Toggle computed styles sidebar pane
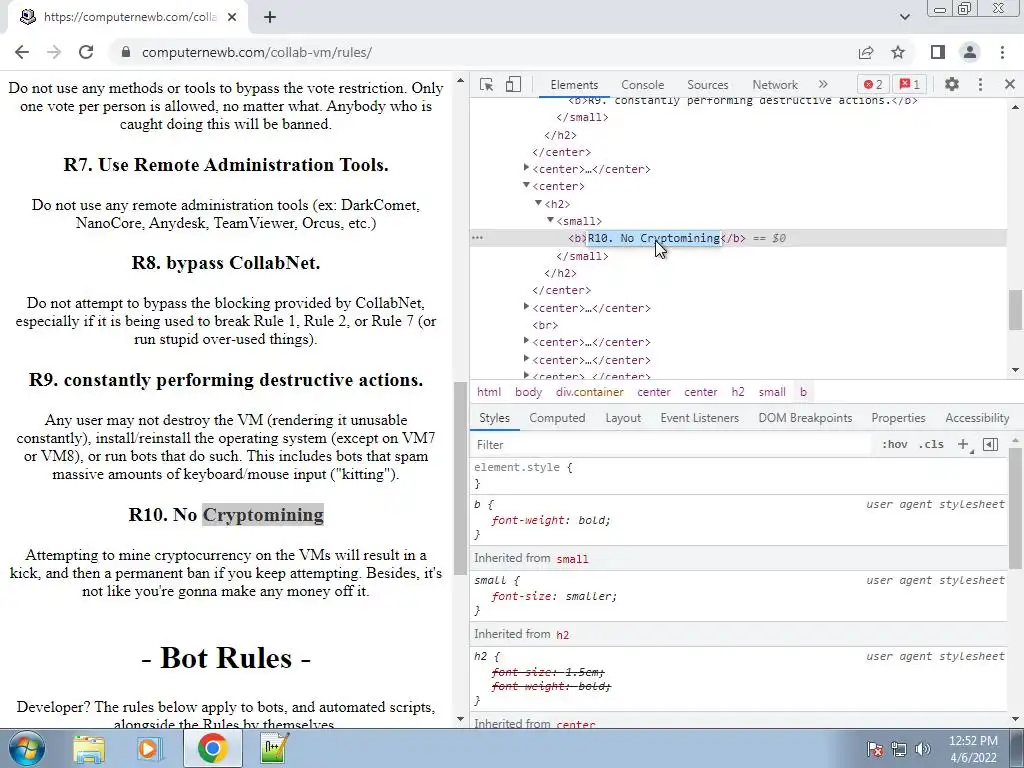Viewport: 1024px width, 768px height. (991, 445)
